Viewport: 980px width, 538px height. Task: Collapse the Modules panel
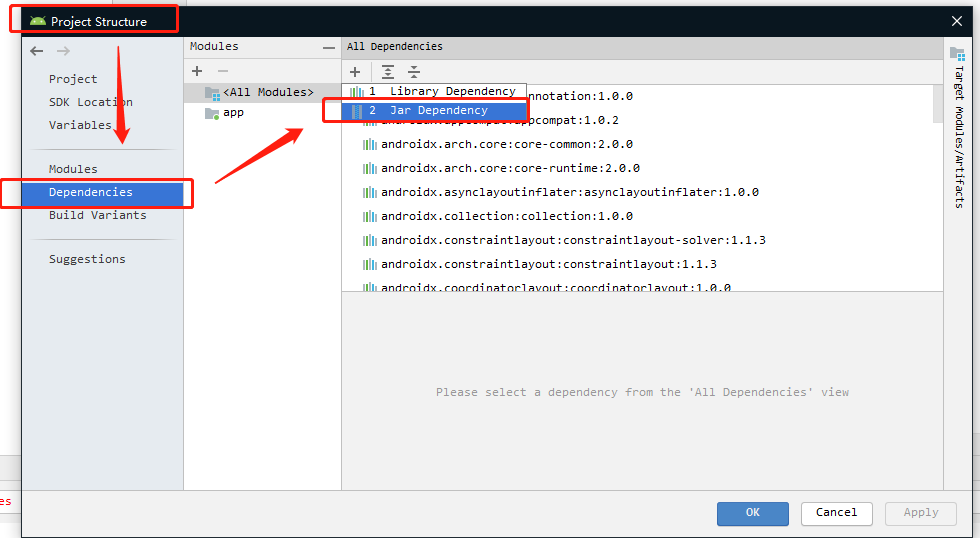click(x=329, y=47)
